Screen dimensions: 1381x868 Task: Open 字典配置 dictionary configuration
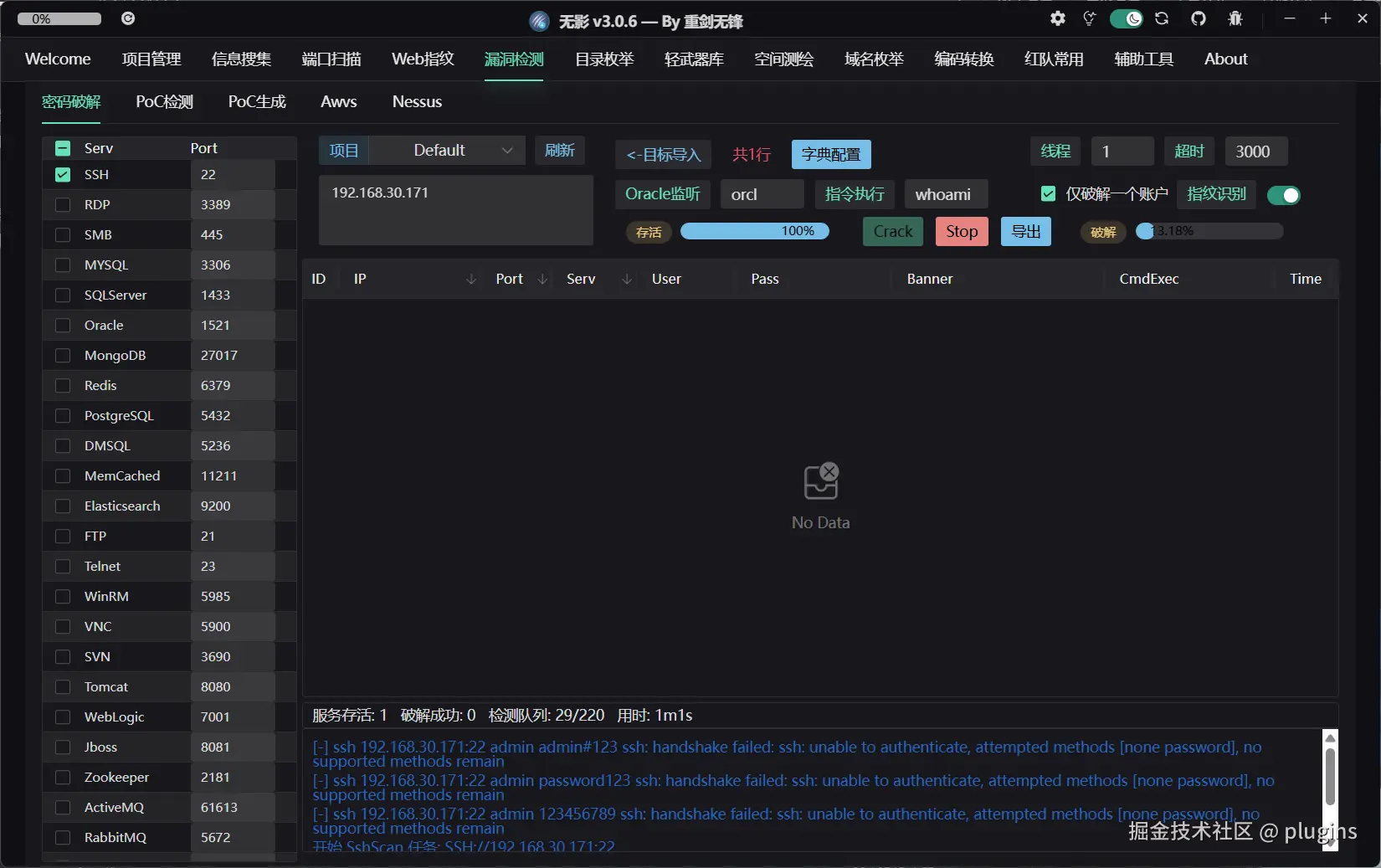click(831, 155)
